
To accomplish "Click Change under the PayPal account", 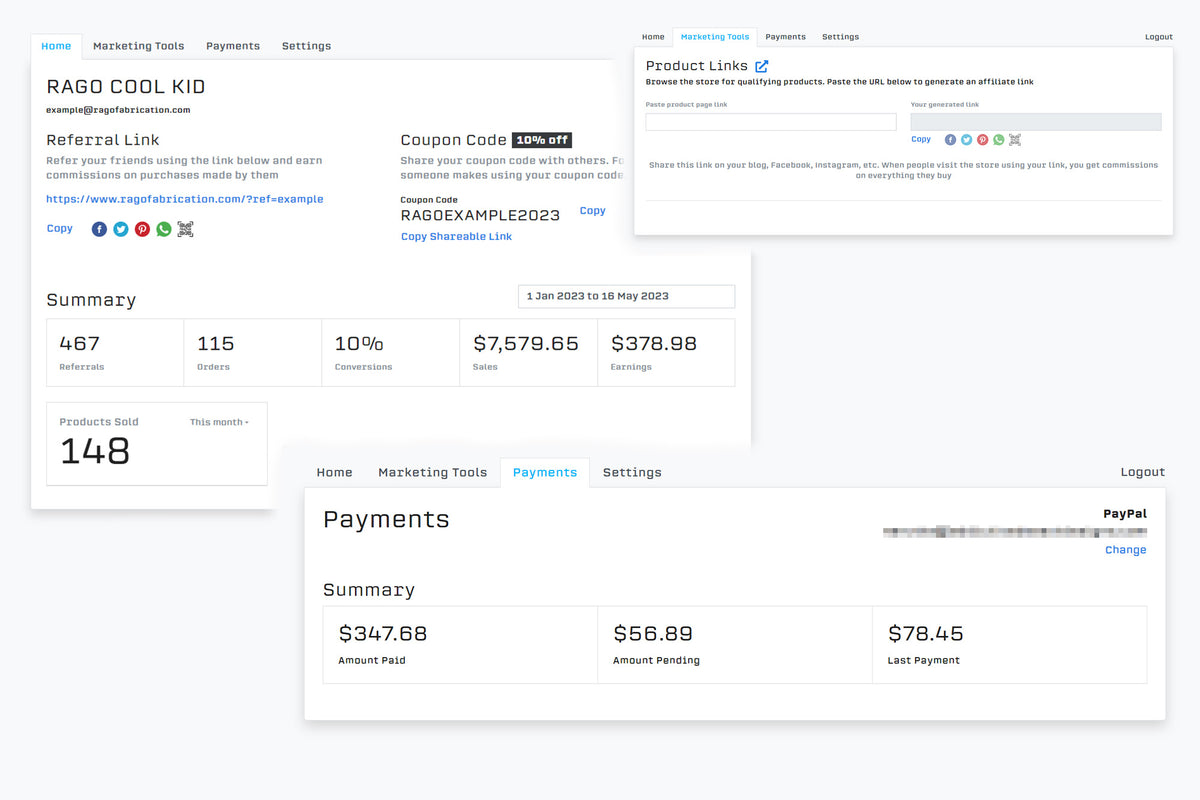I will click(1125, 550).
